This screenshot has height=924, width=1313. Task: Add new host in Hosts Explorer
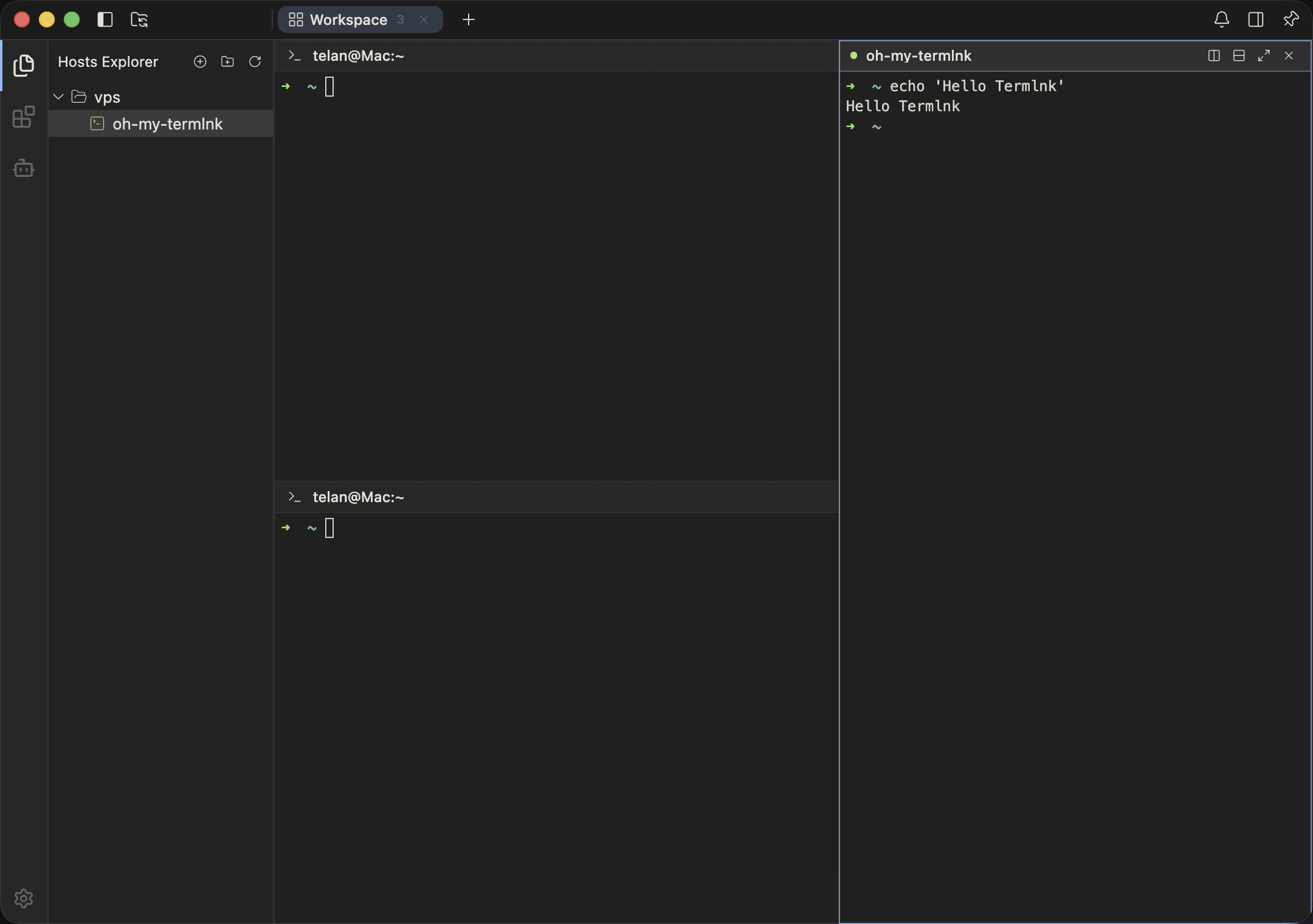click(x=200, y=61)
